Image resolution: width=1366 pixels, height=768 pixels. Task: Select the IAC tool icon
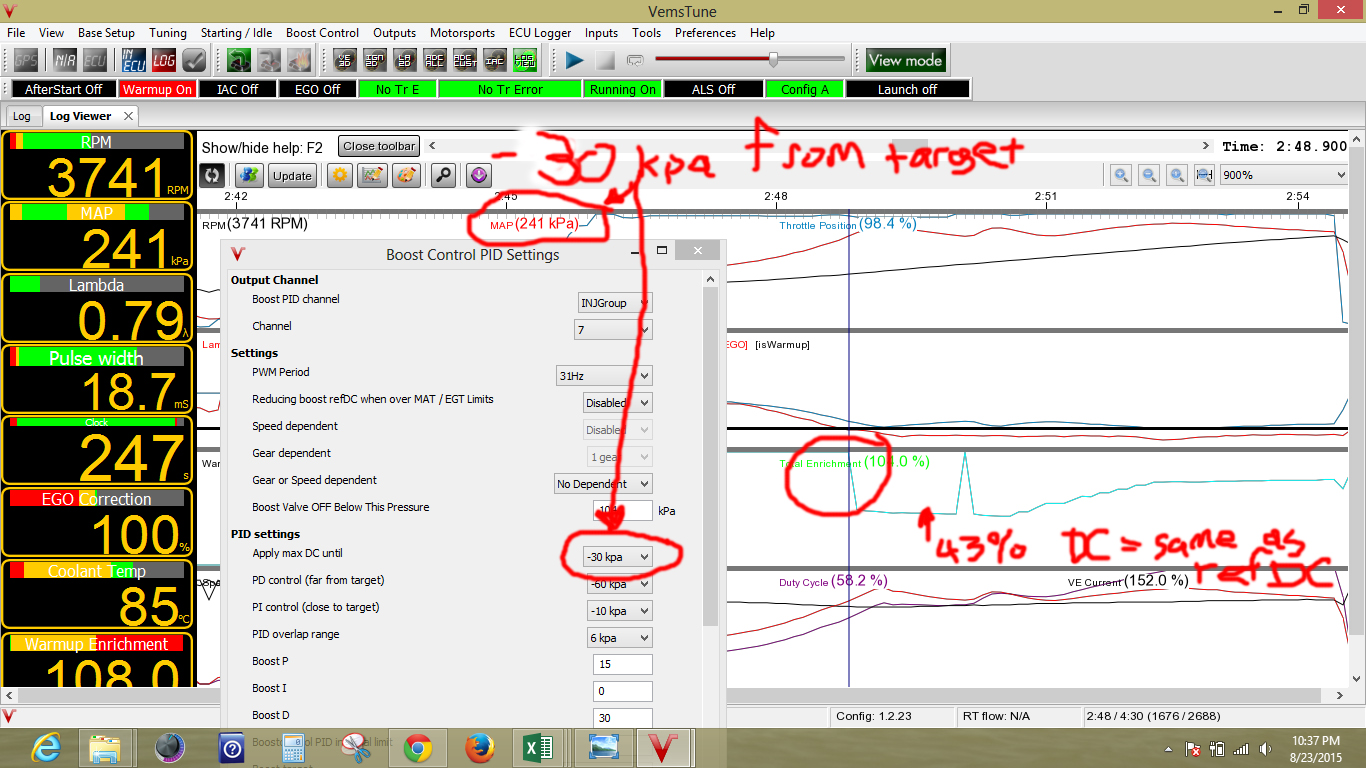(x=496, y=60)
